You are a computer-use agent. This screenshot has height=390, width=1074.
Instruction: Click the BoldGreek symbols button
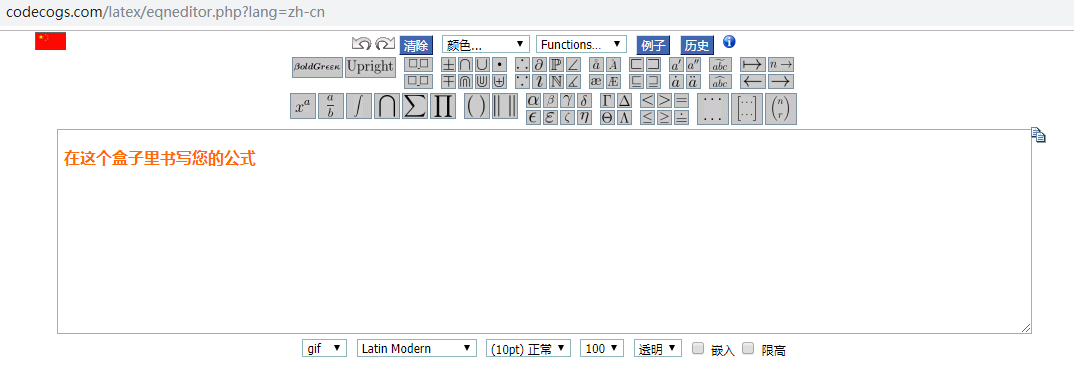317,67
